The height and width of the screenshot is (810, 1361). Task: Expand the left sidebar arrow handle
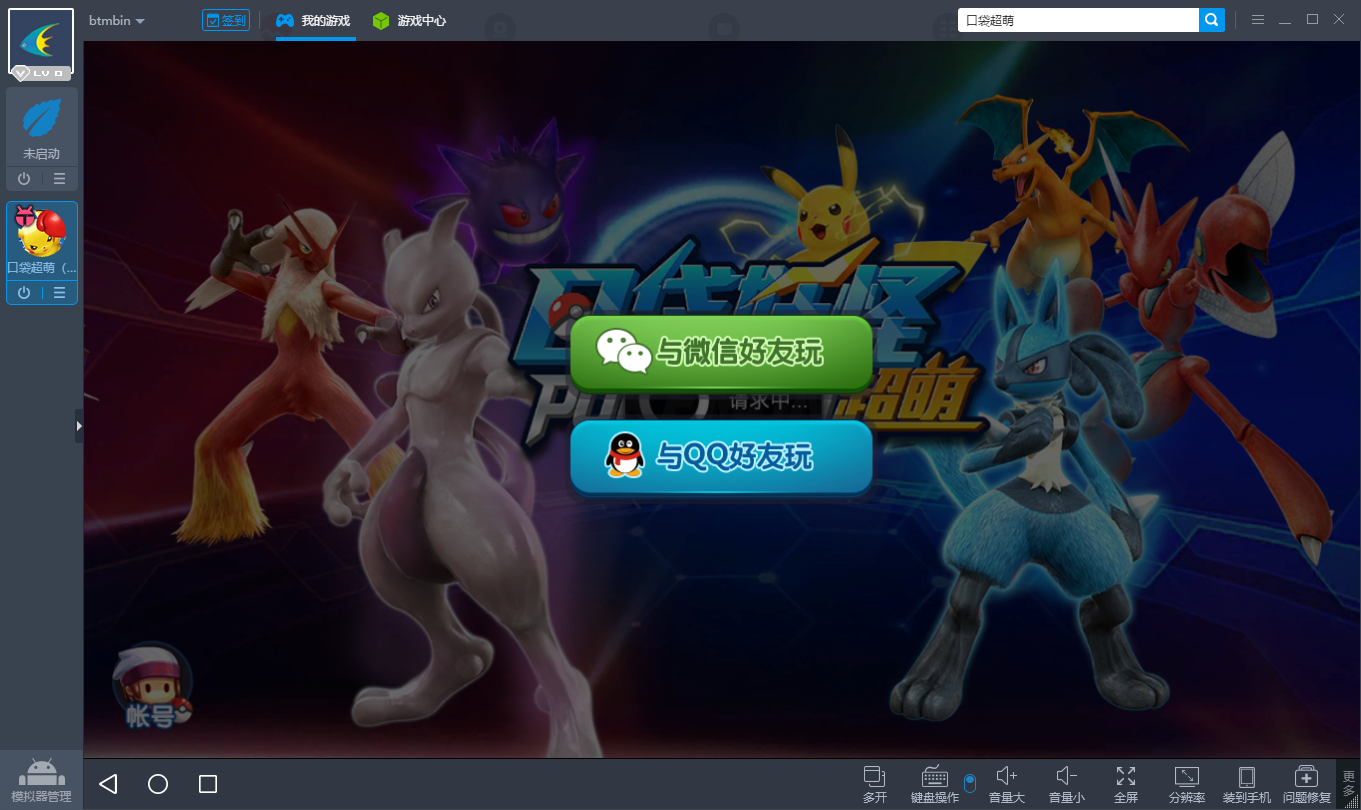(79, 425)
